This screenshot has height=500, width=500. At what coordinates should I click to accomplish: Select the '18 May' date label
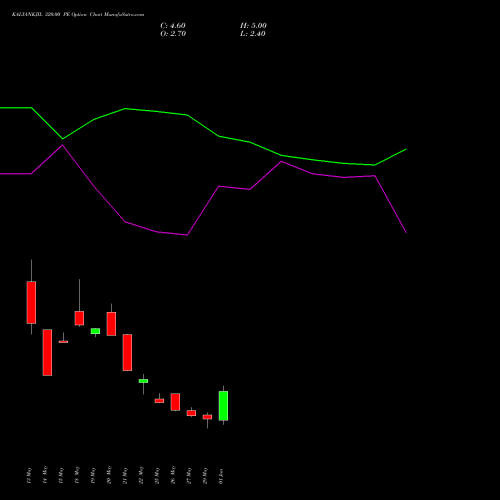77,475
